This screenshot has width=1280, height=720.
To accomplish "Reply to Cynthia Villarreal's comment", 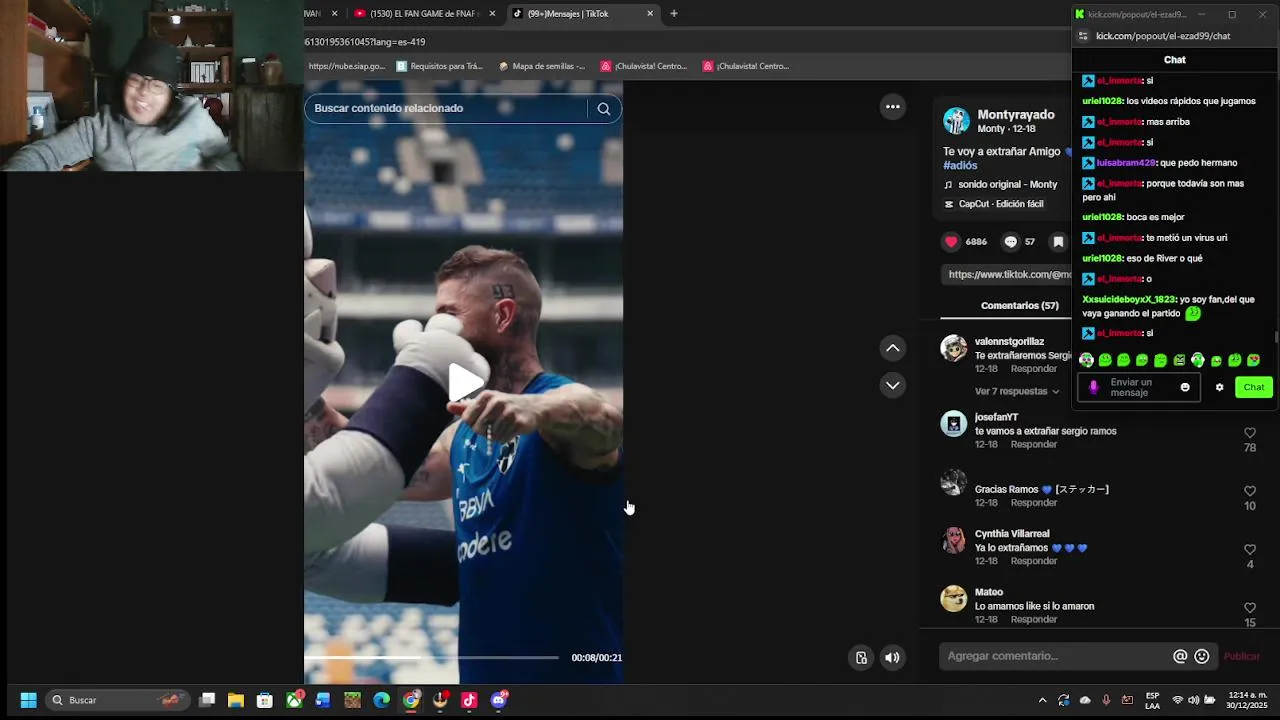I will [x=1034, y=561].
